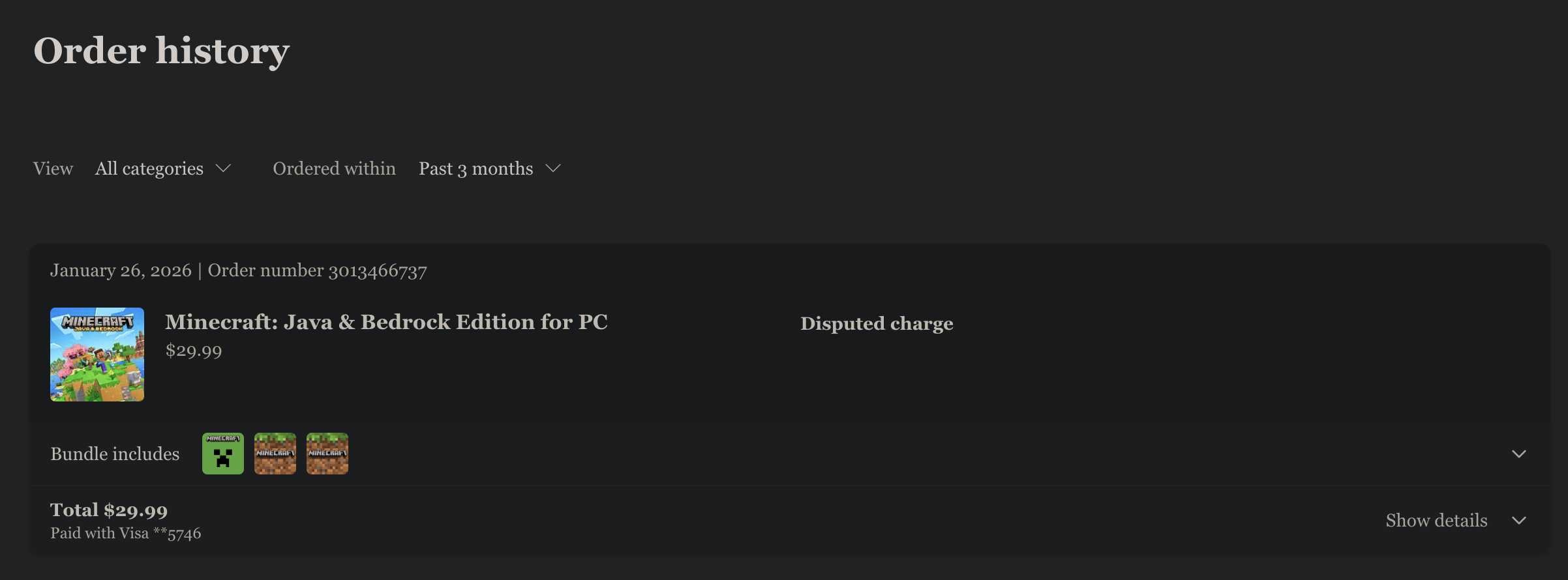The height and width of the screenshot is (580, 1568).
Task: Click the View filter label
Action: pos(53,168)
